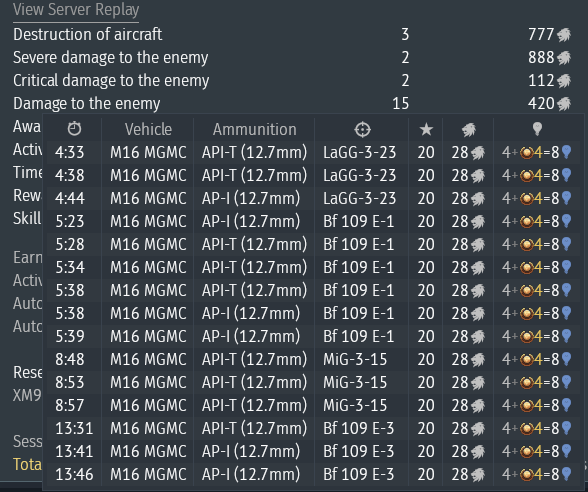Click the crosshair target column header icon
Viewport: 588px width, 492px height.
tap(362, 129)
